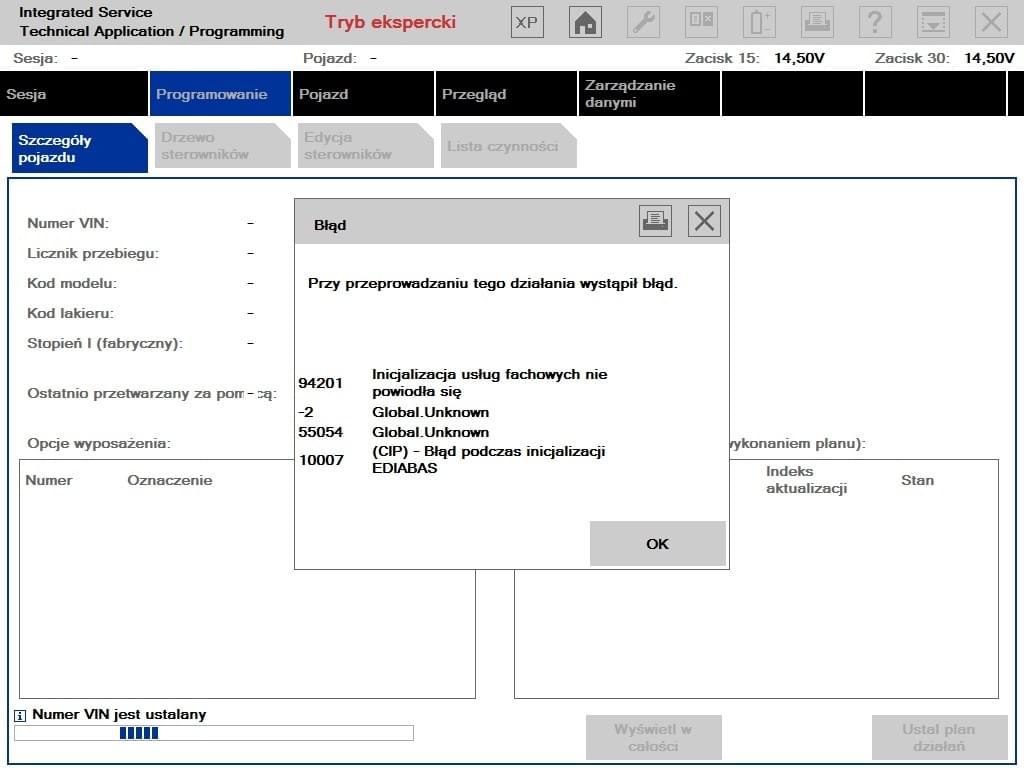The width and height of the screenshot is (1024, 768).
Task: Click error code 94201 in the dialog
Action: click(x=321, y=383)
